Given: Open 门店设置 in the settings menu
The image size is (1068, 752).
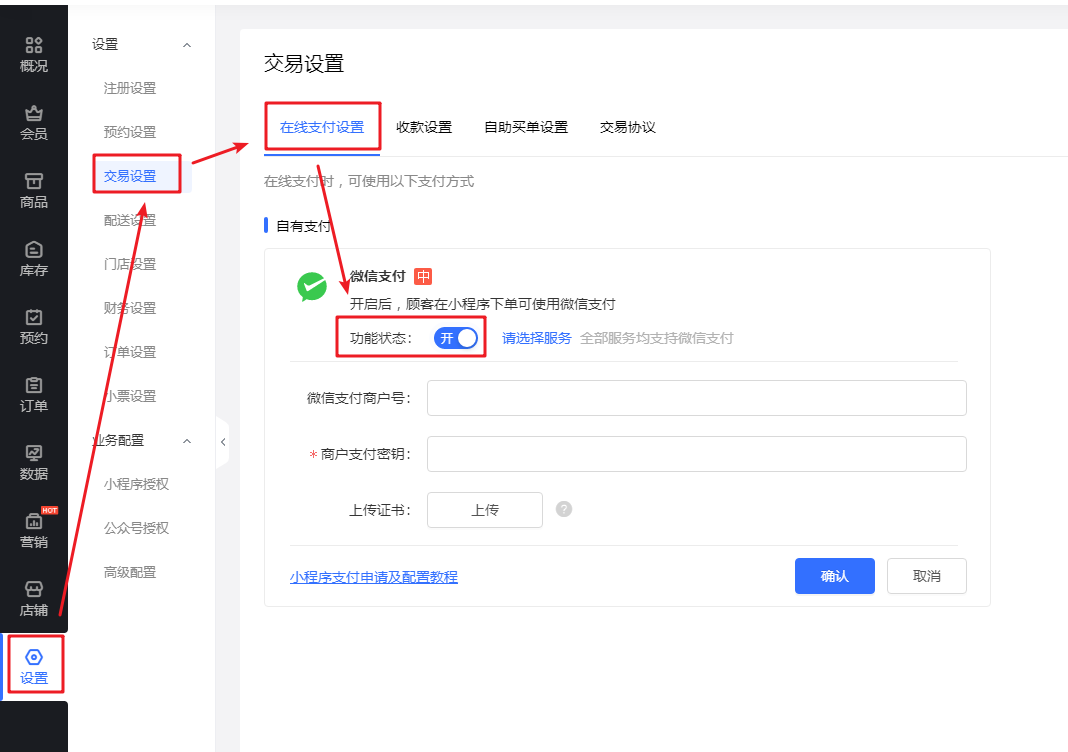Looking at the screenshot, I should pos(129,264).
